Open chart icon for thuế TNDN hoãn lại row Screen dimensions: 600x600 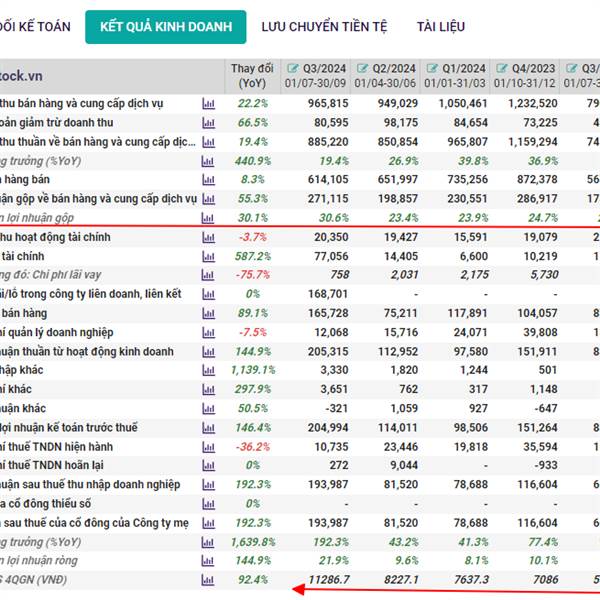click(x=208, y=466)
